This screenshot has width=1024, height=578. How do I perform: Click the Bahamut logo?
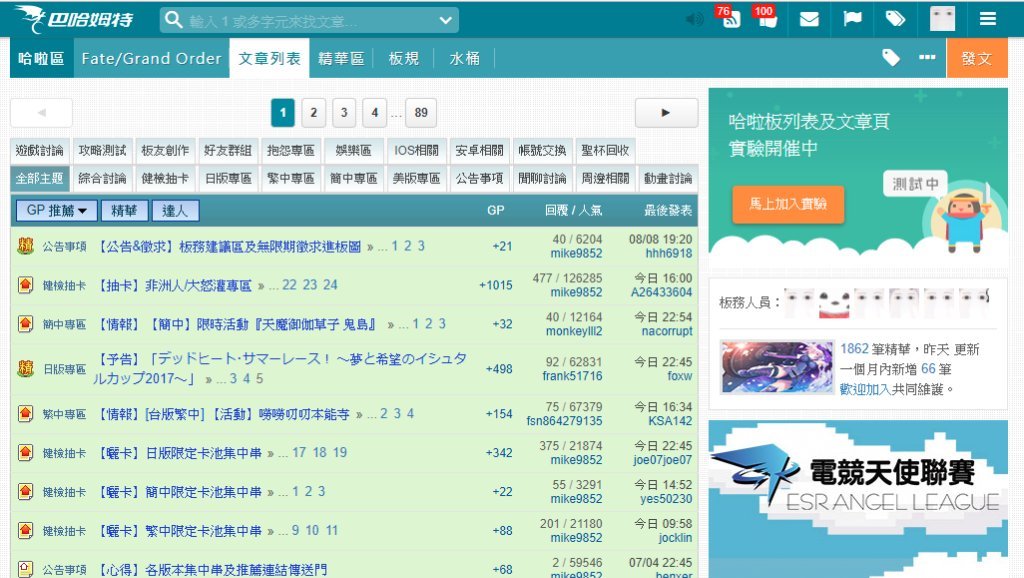[x=74, y=19]
